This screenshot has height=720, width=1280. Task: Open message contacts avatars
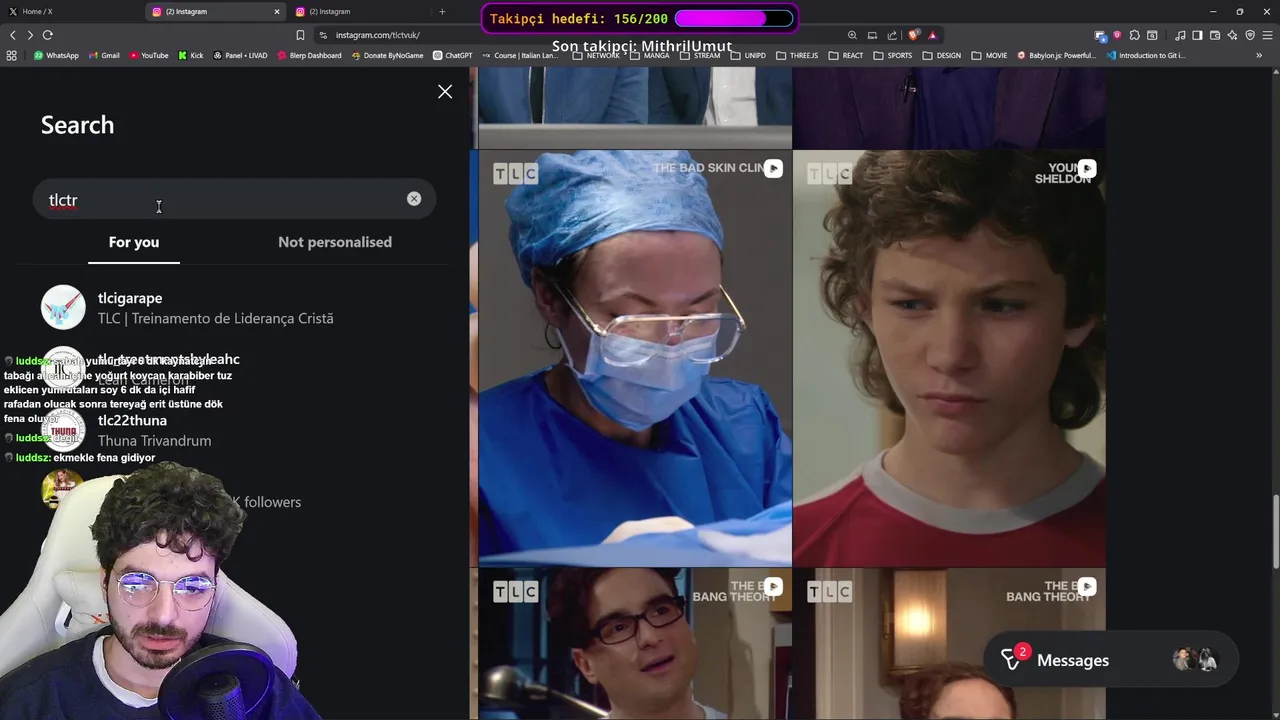[1196, 660]
